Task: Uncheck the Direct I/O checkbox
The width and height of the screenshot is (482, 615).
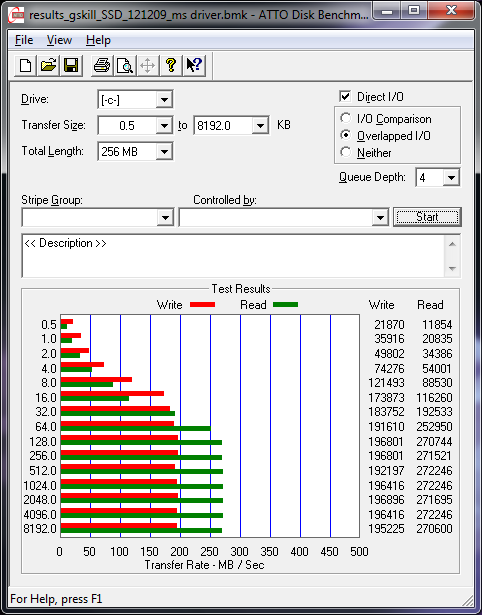Action: coord(345,96)
